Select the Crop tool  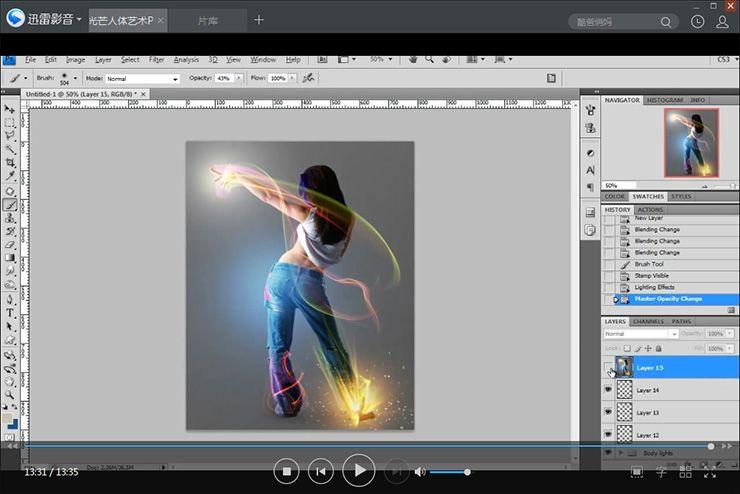9,163
